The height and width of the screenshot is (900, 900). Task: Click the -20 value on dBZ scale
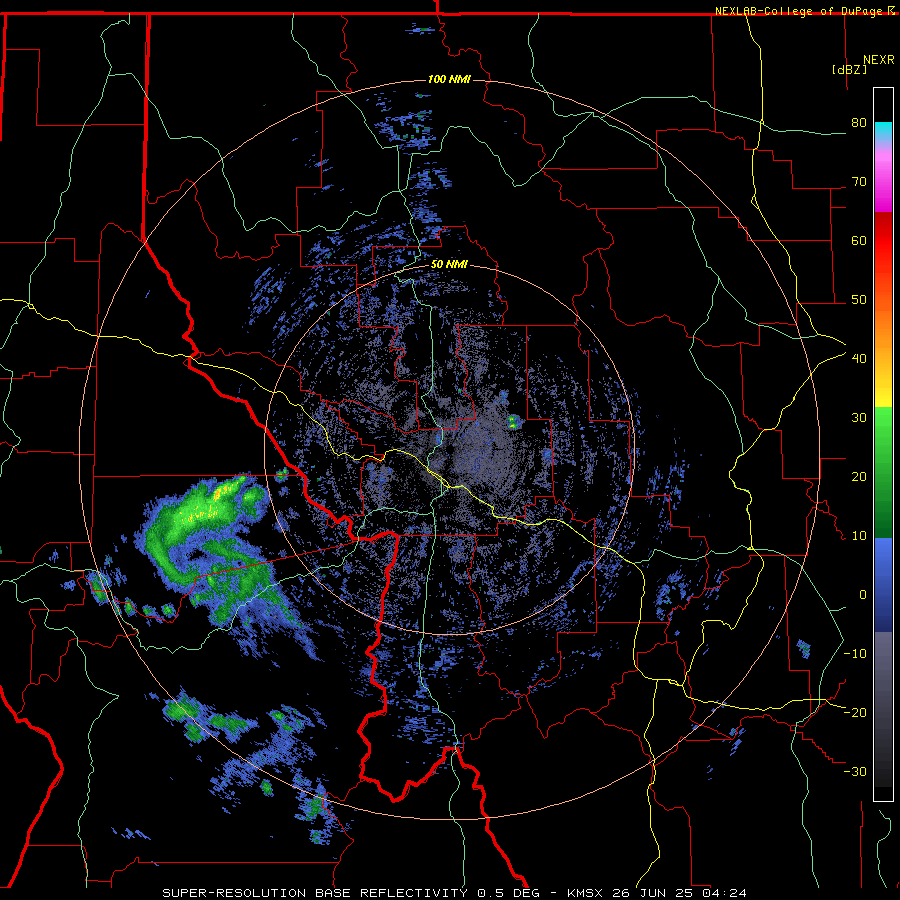pyautogui.click(x=855, y=713)
